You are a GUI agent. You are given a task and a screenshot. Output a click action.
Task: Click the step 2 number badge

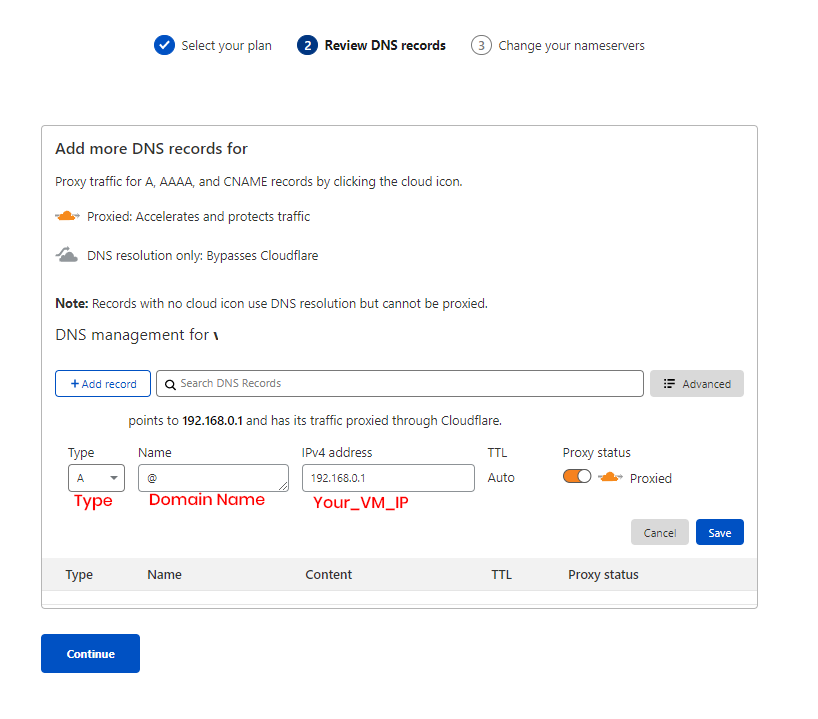(x=307, y=45)
